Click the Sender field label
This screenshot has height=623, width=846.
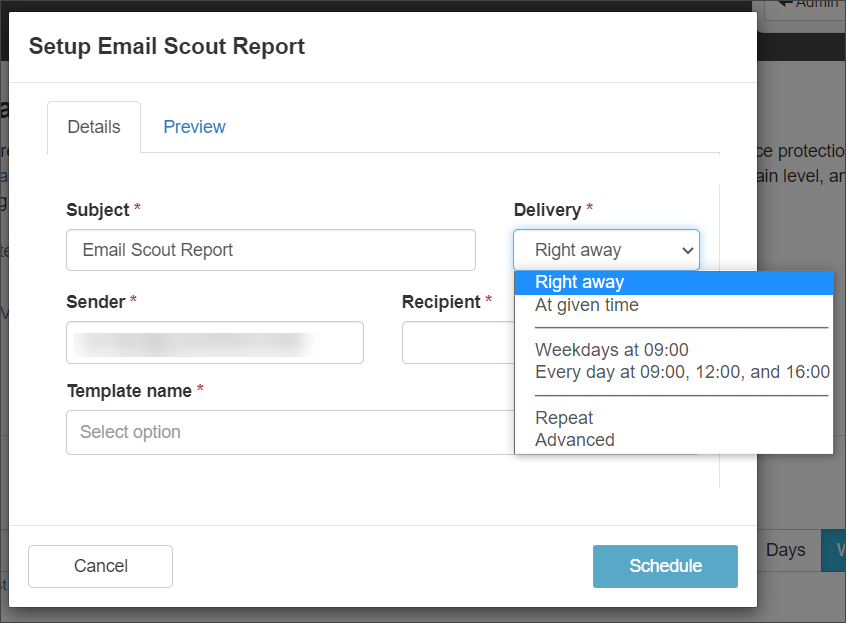pyautogui.click(x=96, y=301)
